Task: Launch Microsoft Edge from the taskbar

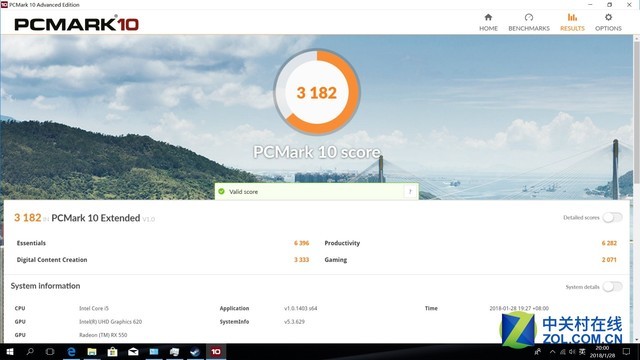Action: pyautogui.click(x=71, y=351)
